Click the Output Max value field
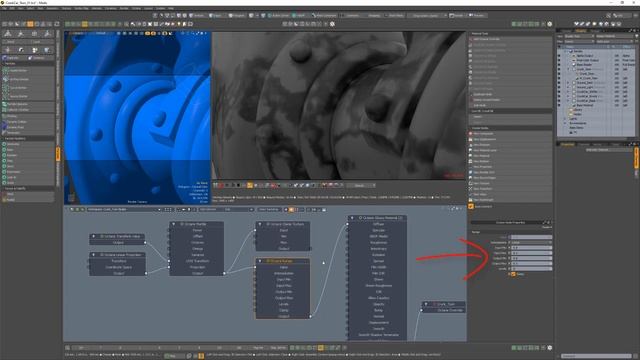Viewport: 640px width, 360px height. pos(531,264)
